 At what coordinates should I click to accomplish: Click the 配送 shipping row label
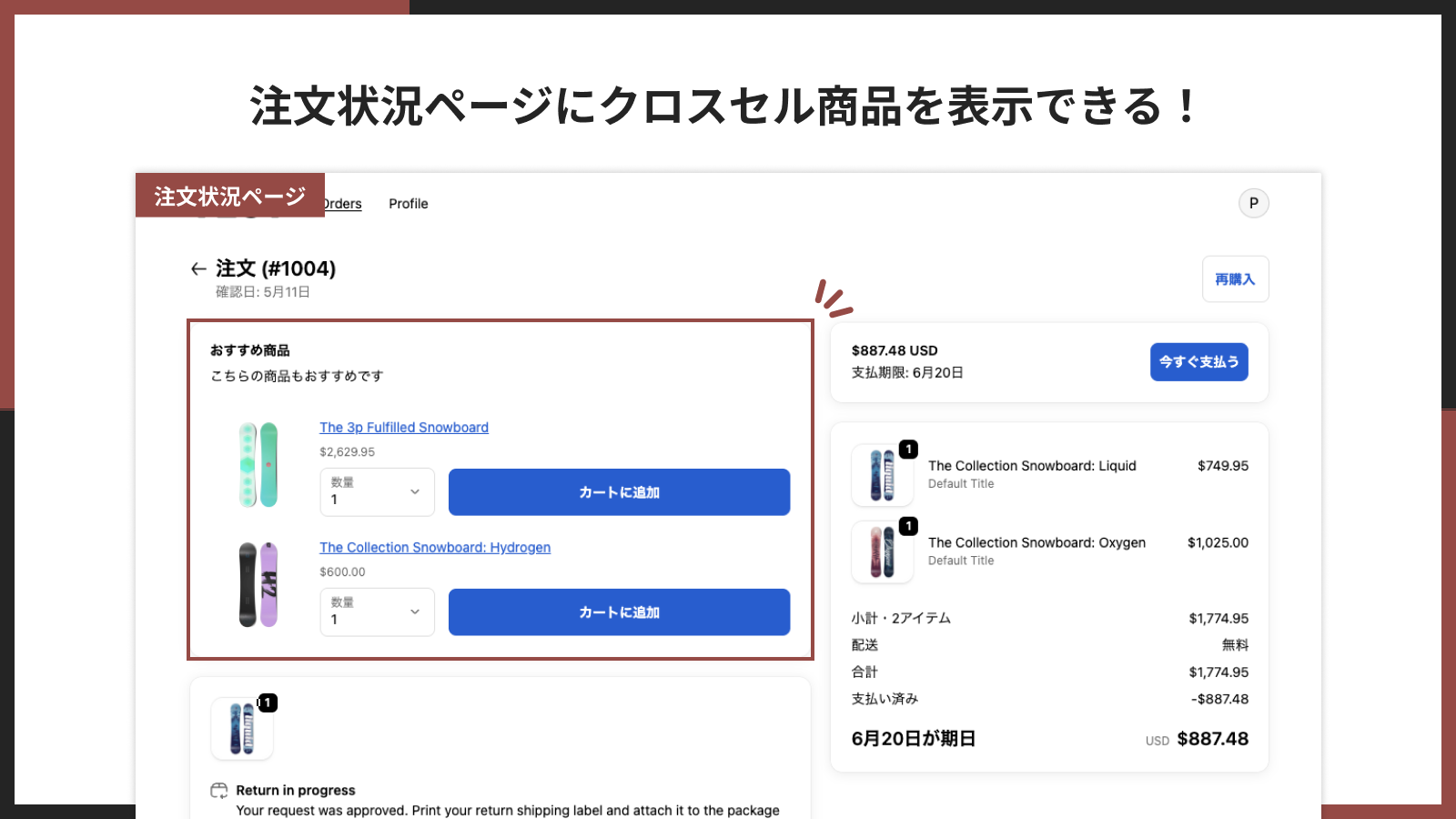pos(864,644)
